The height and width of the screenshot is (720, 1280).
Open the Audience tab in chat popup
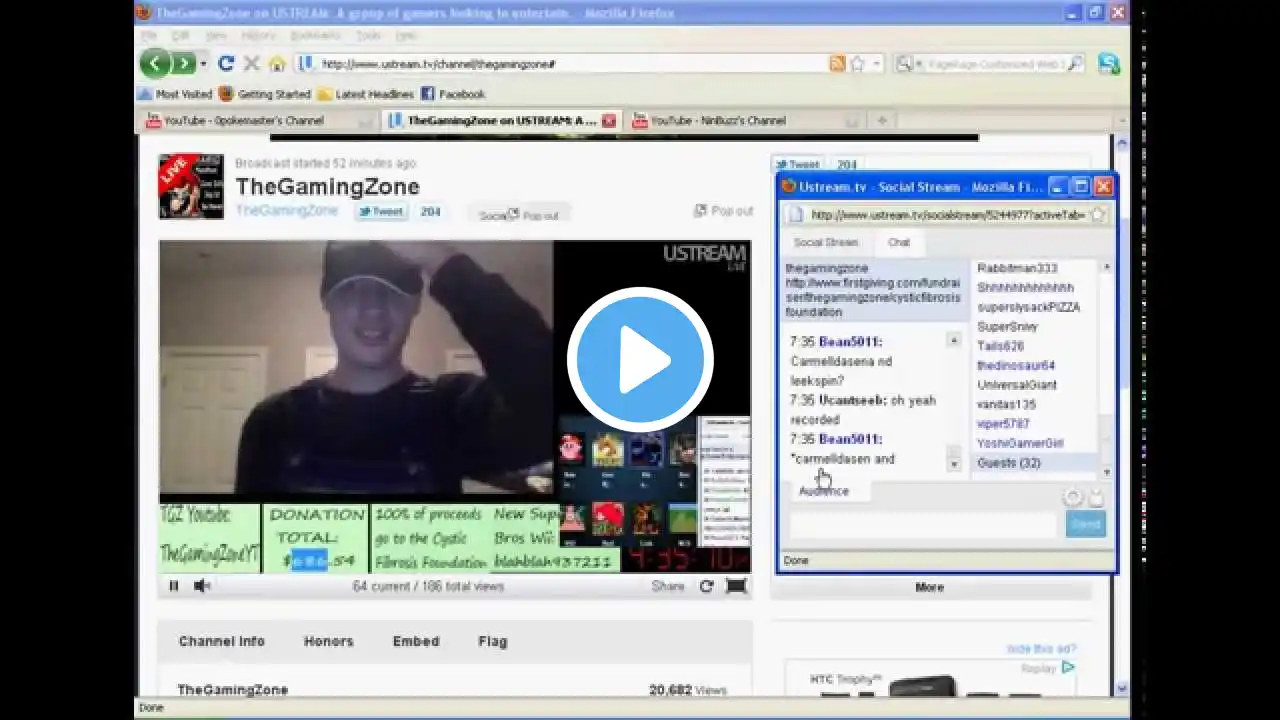click(x=824, y=491)
